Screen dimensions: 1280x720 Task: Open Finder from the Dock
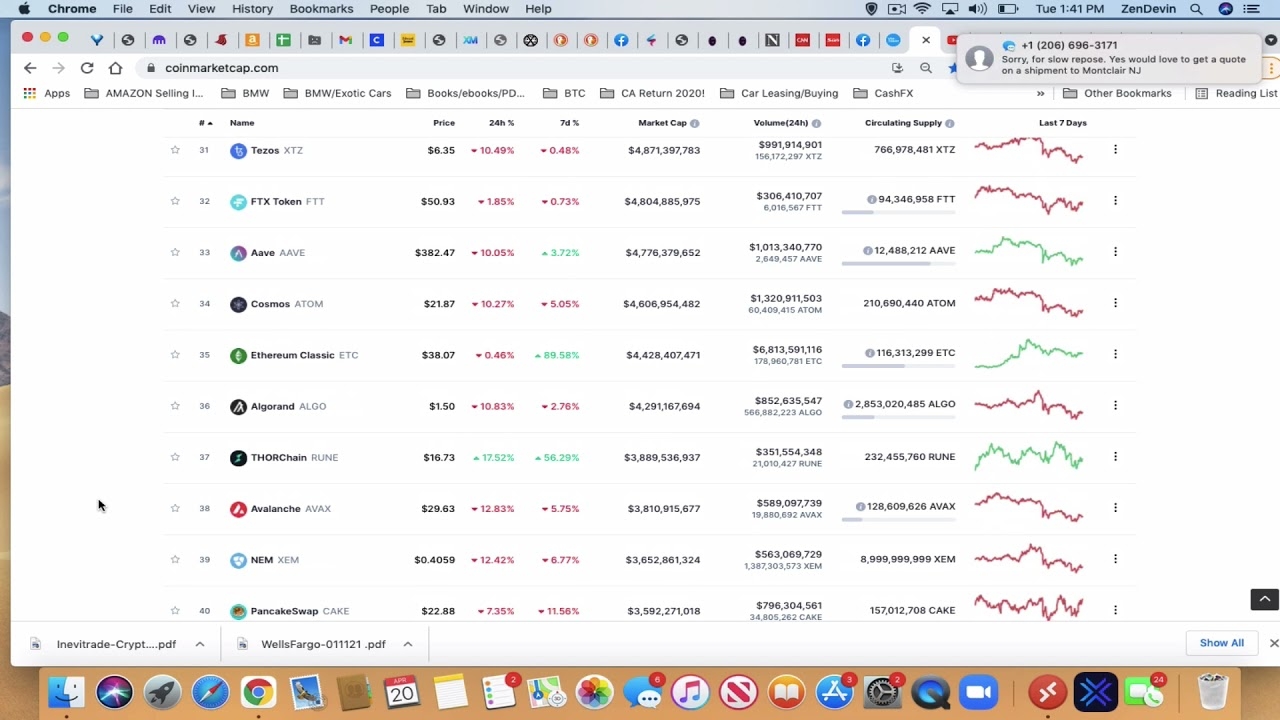pyautogui.click(x=66, y=692)
